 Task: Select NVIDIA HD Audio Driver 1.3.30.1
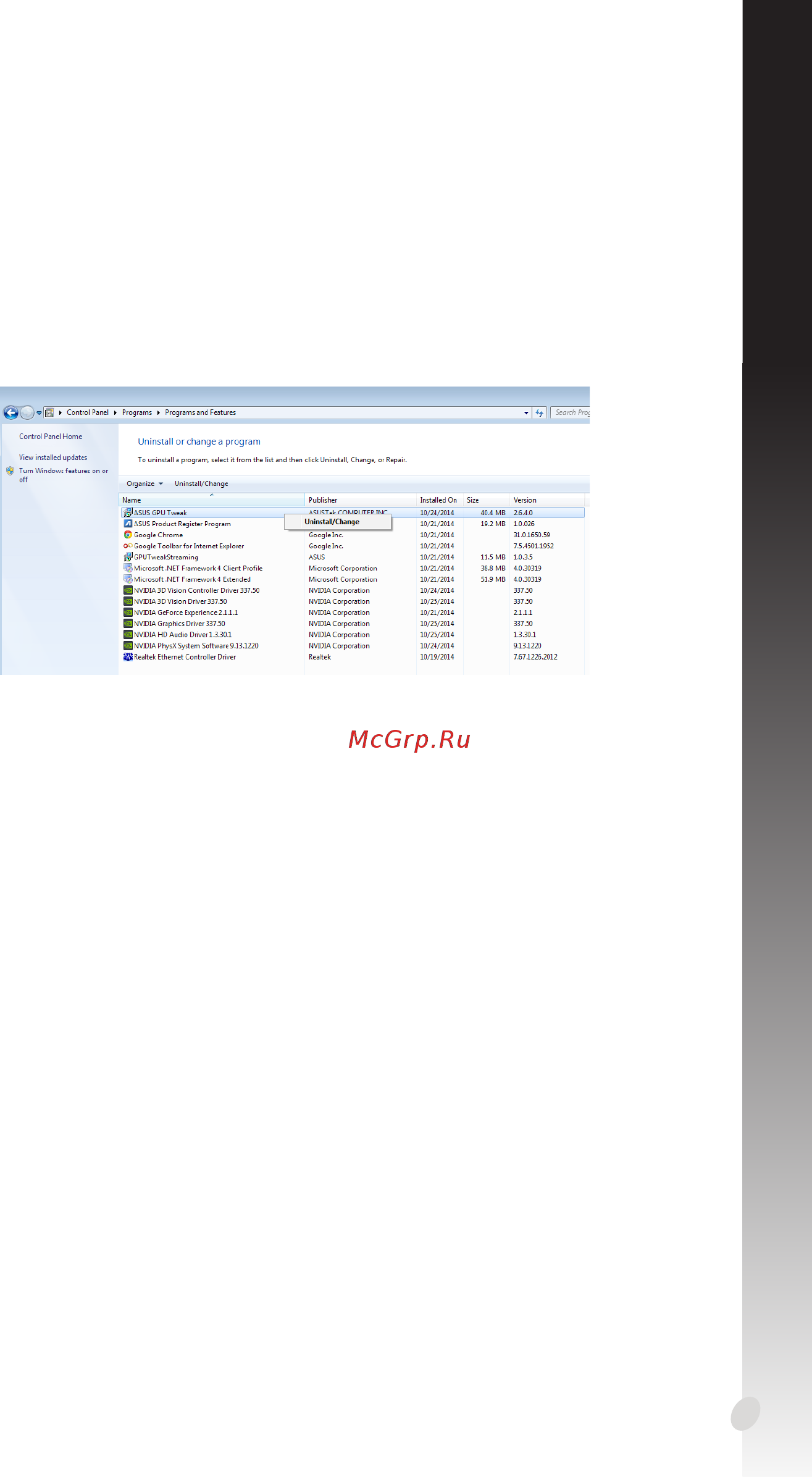(x=183, y=635)
